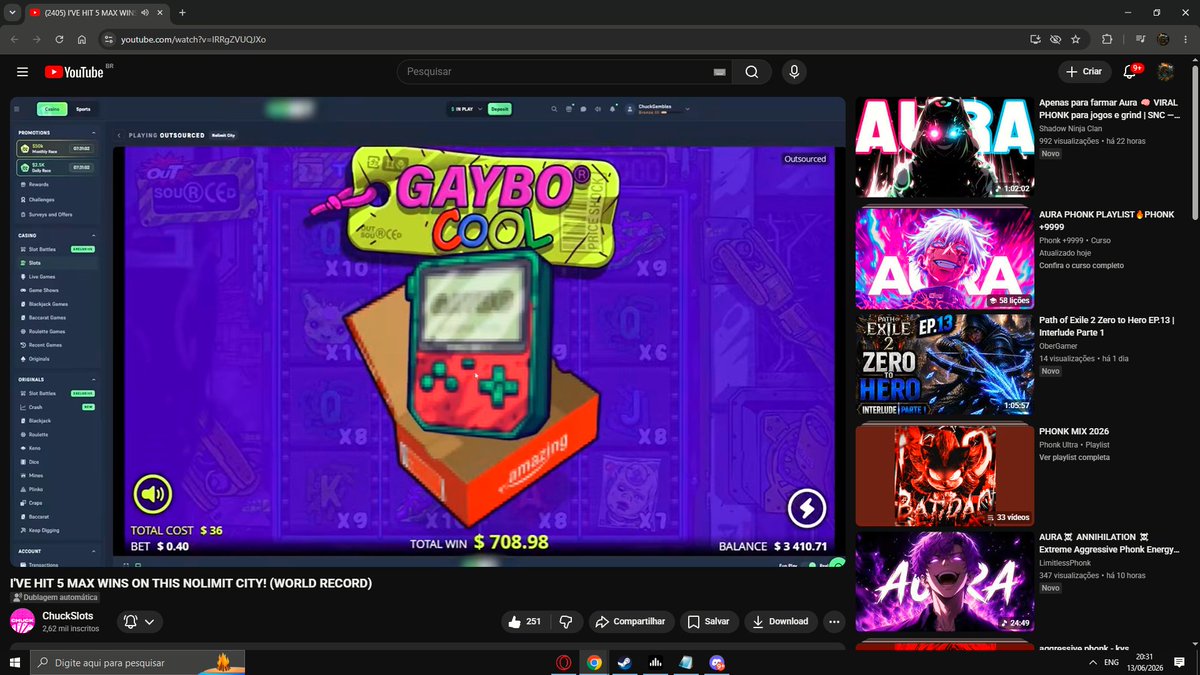The image size is (1200, 675).
Task: Open the tab search dropdown arrow
Action: click(x=10, y=12)
